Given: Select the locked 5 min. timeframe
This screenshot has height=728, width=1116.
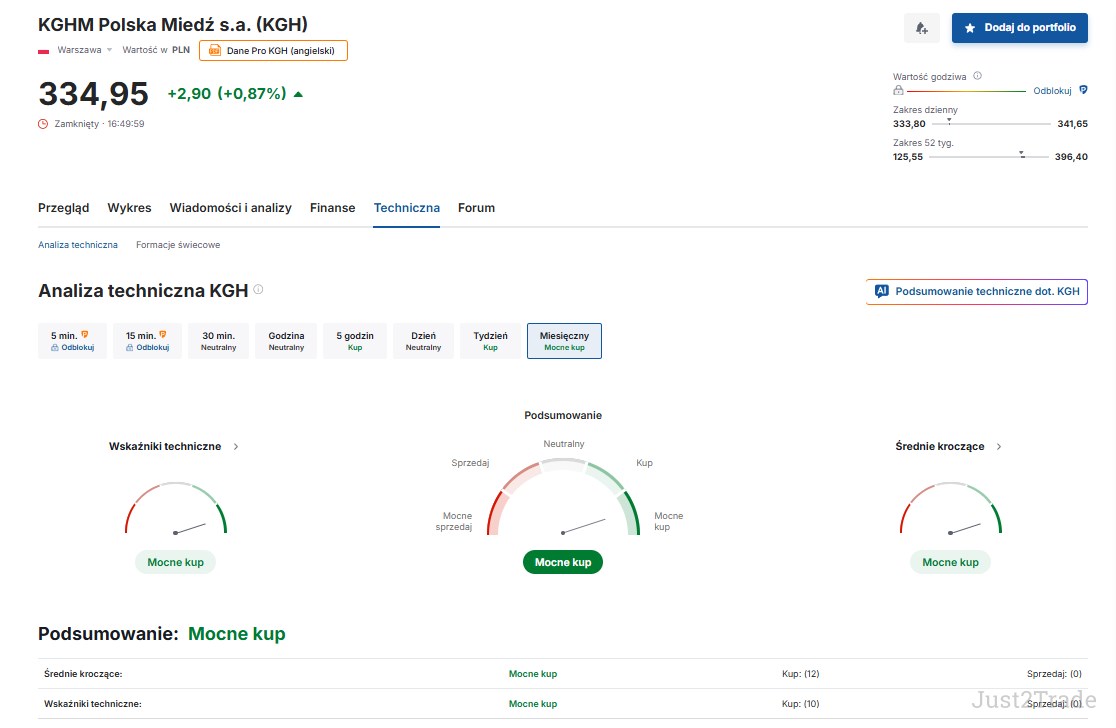Looking at the screenshot, I should click(72, 341).
